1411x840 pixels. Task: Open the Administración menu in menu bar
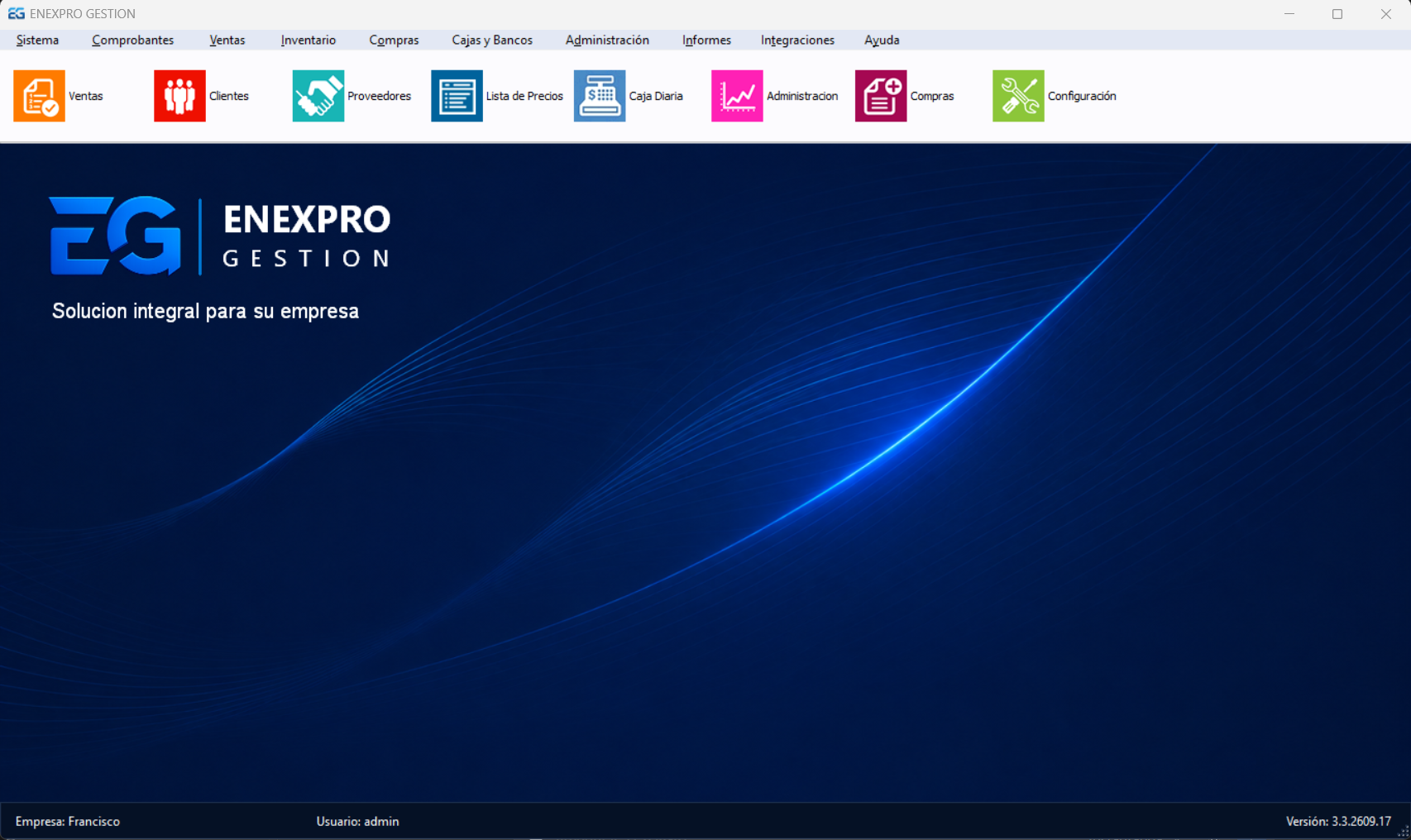click(607, 40)
